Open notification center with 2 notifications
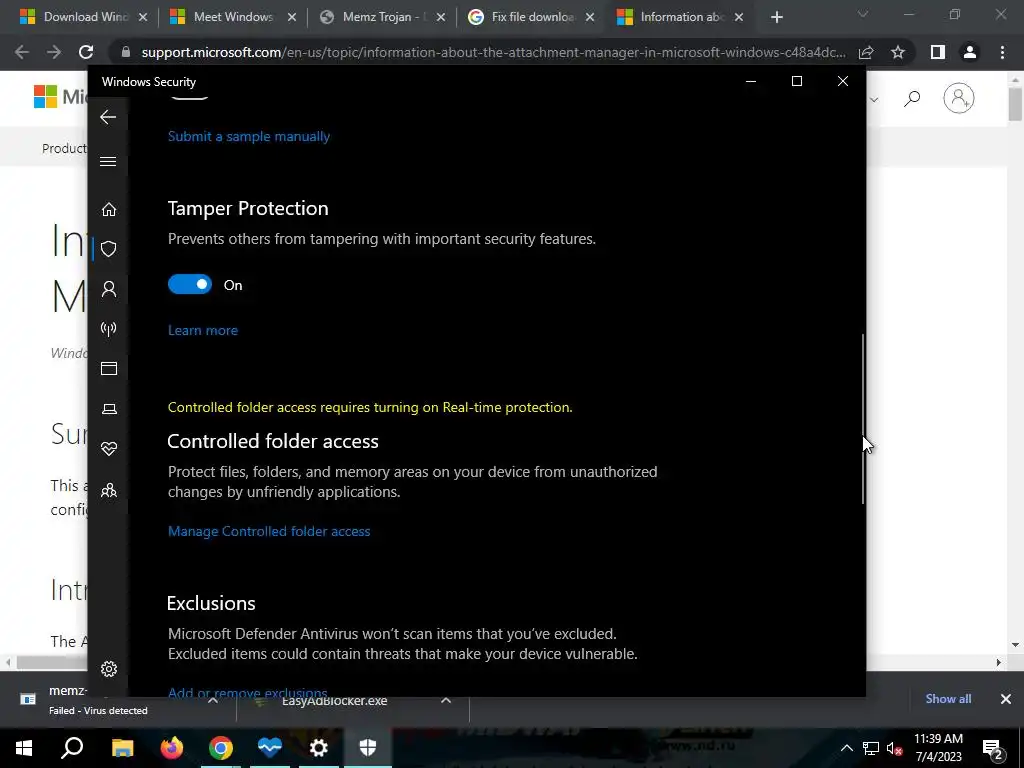This screenshot has width=1024, height=768. [993, 748]
